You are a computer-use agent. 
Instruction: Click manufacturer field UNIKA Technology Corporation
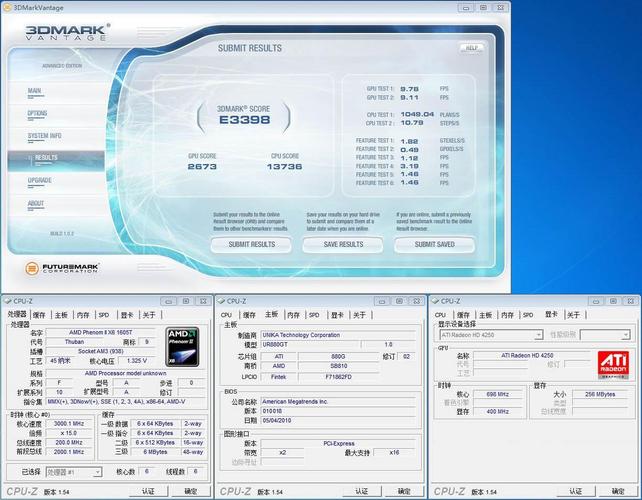[x=338, y=335]
